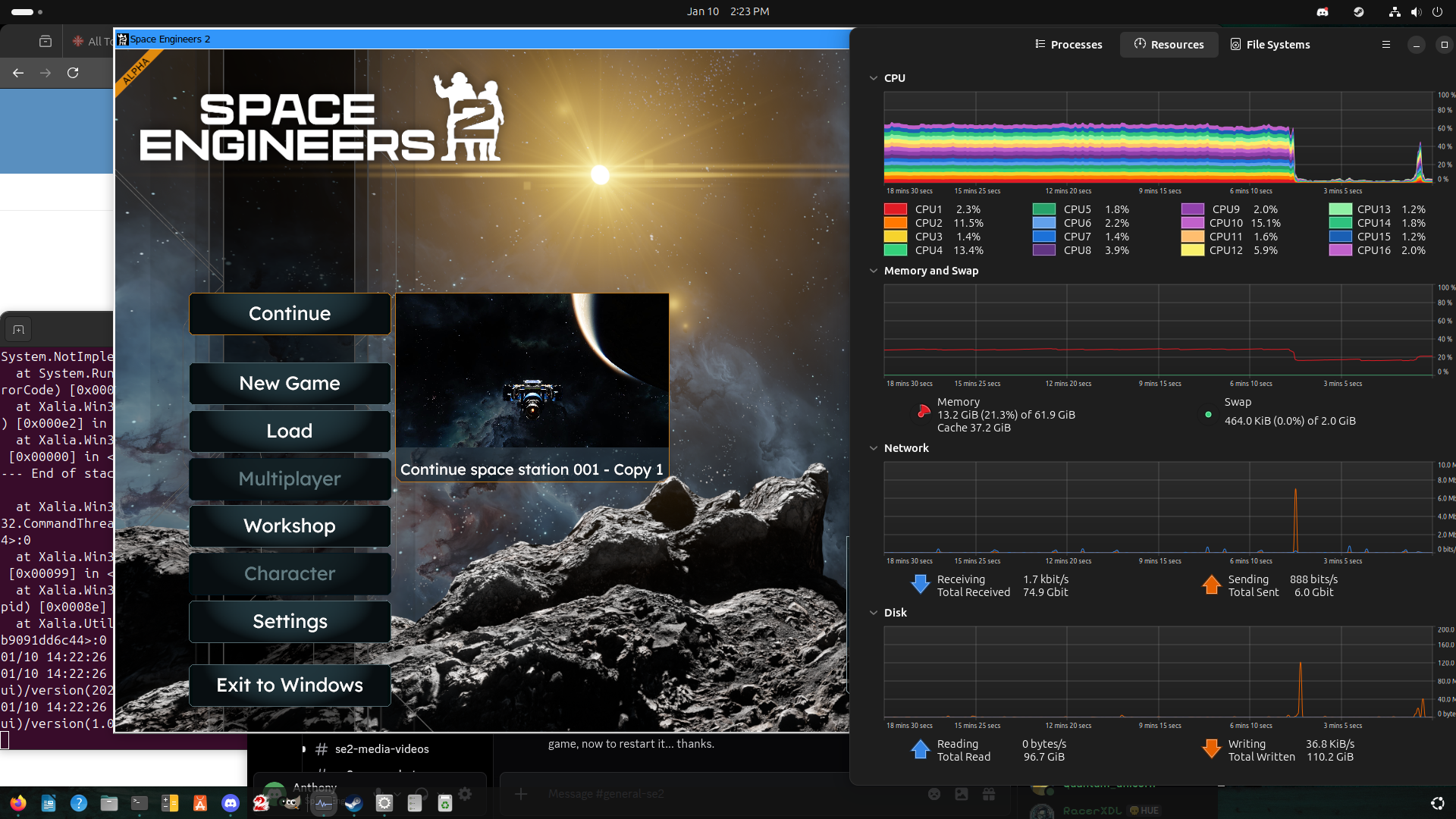This screenshot has width=1456, height=819.
Task: Switch to the File Systems tab
Action: [1269, 45]
